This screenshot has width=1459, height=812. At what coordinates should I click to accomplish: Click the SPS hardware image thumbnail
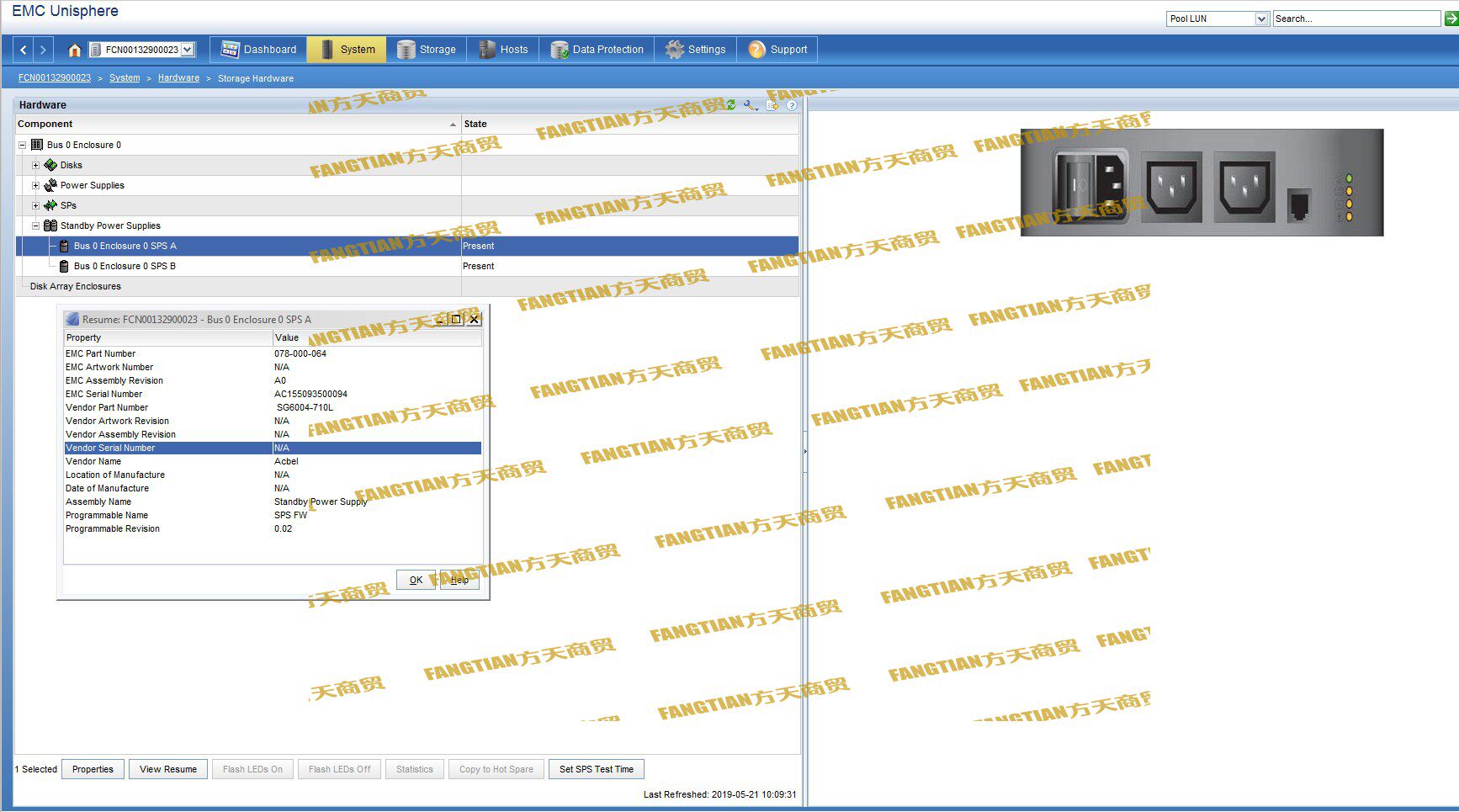click(1202, 183)
